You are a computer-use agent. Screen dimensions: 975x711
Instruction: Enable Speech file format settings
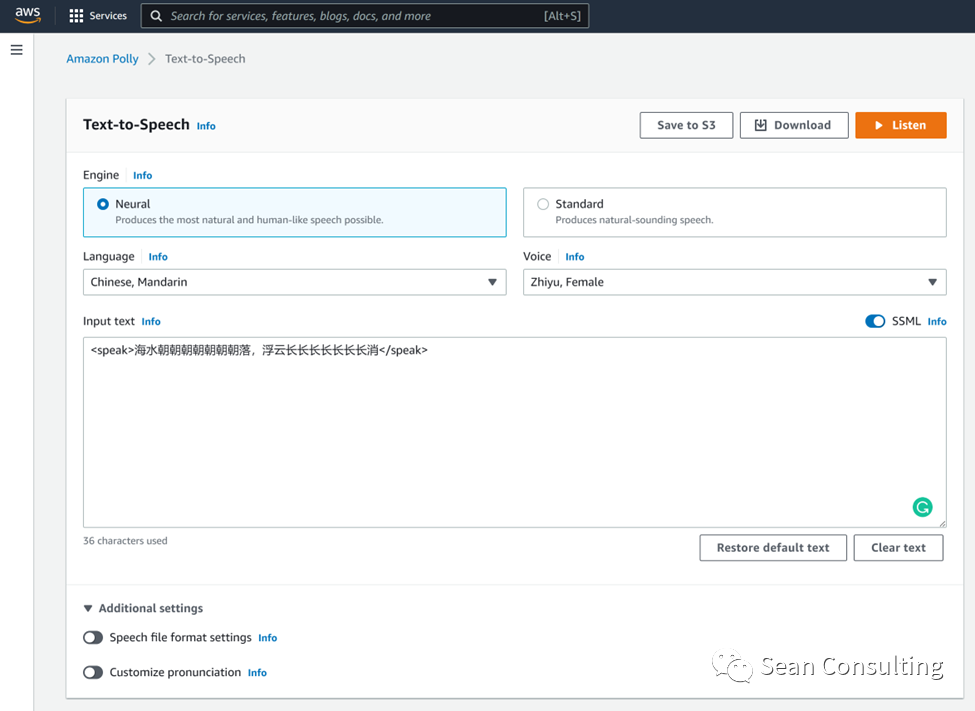93,638
